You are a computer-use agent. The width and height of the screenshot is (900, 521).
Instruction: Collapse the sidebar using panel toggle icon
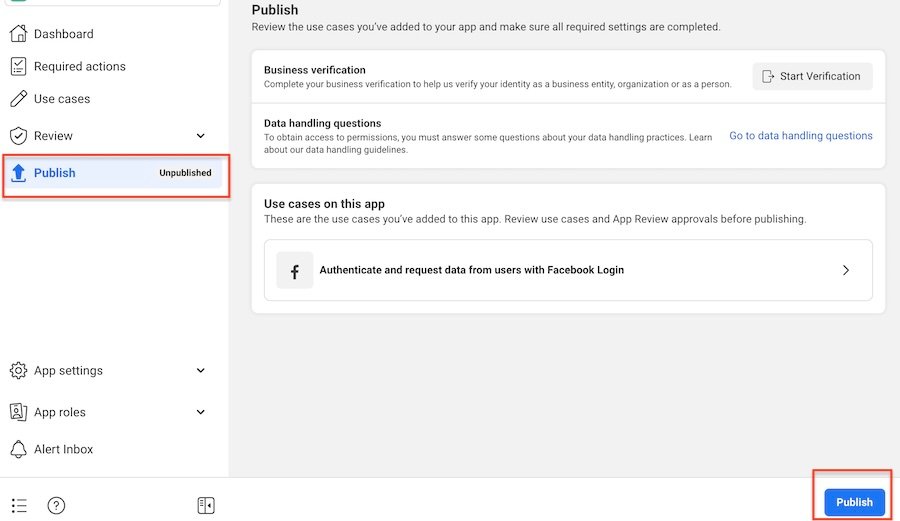click(x=206, y=505)
